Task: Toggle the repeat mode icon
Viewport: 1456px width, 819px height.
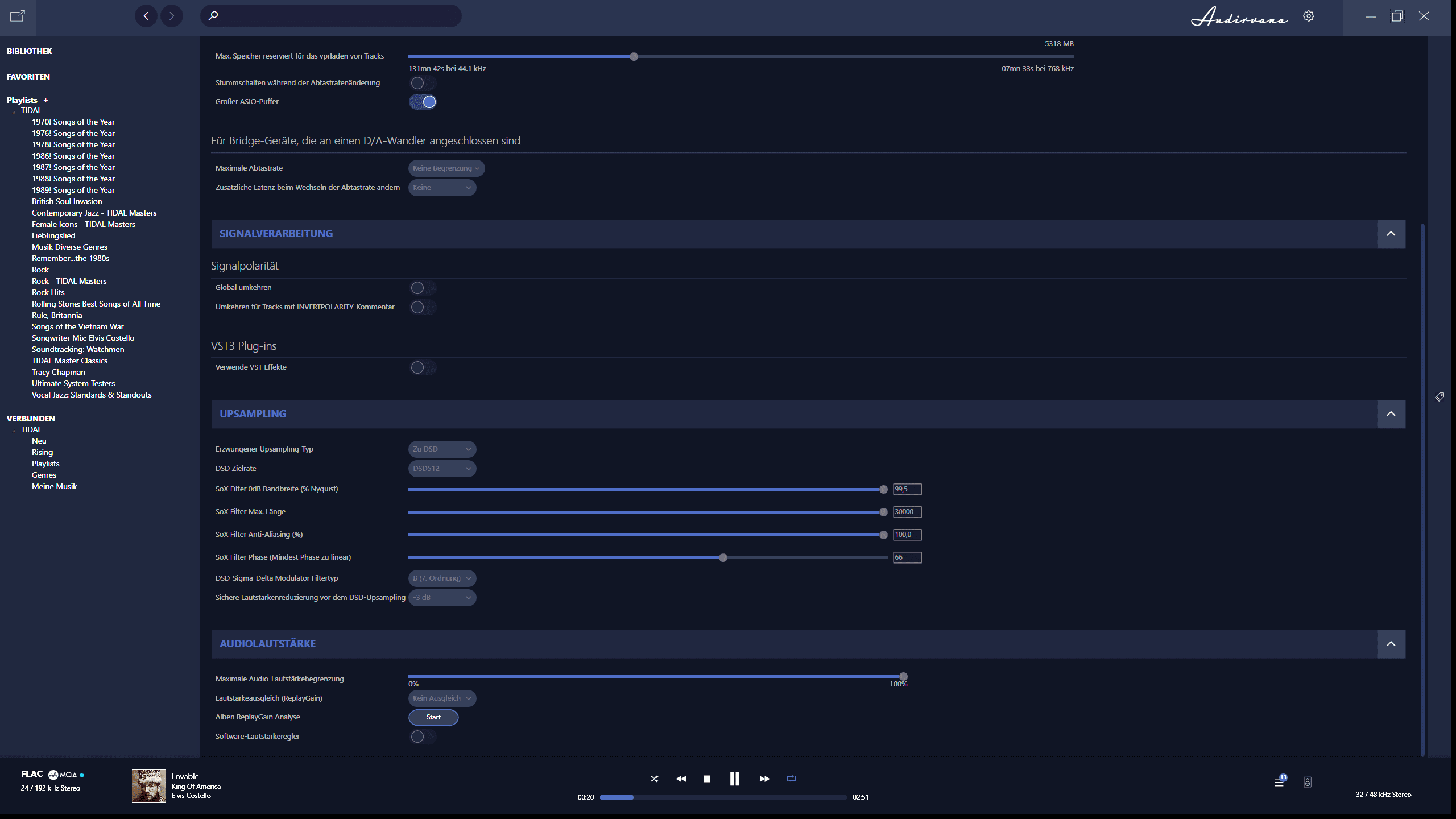Action: (x=792, y=779)
